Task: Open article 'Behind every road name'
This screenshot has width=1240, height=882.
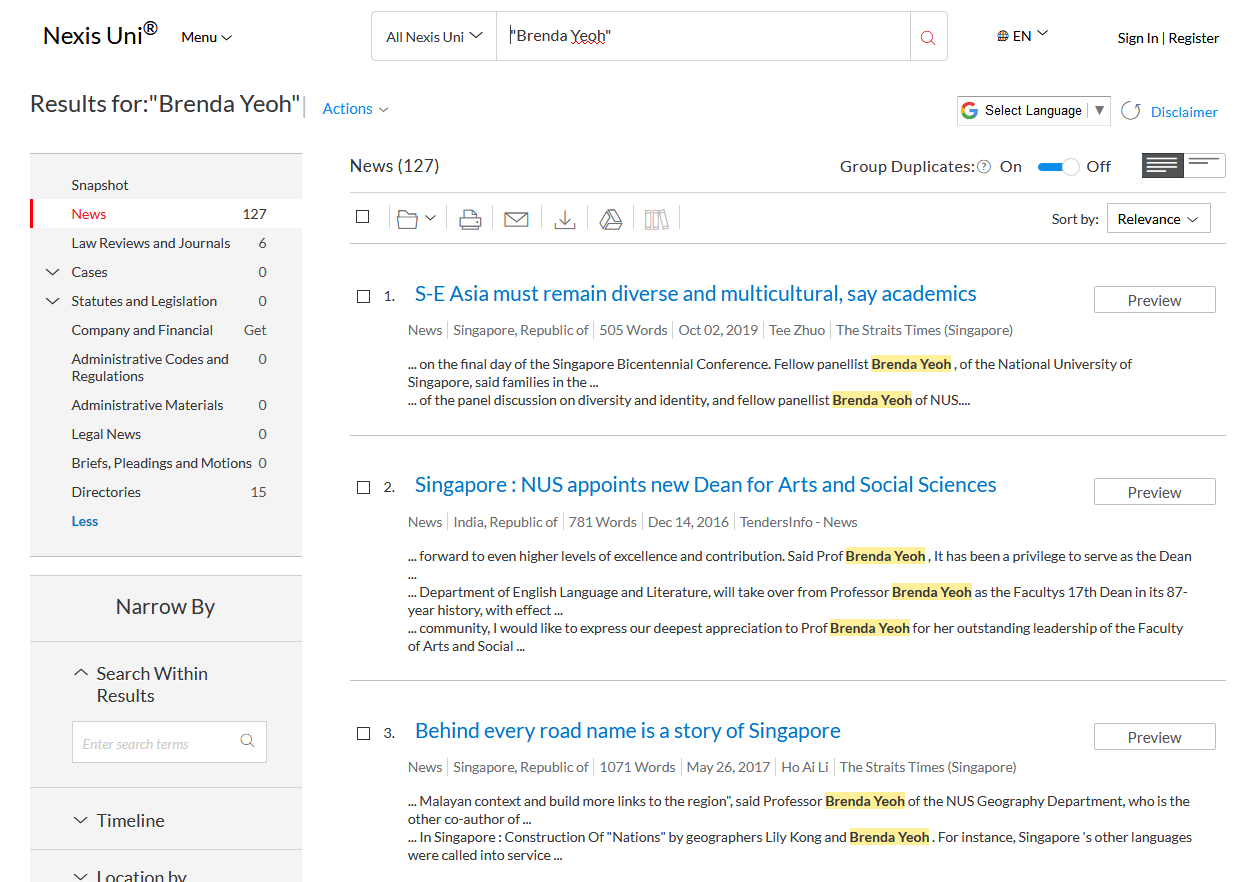Action: pos(628,731)
